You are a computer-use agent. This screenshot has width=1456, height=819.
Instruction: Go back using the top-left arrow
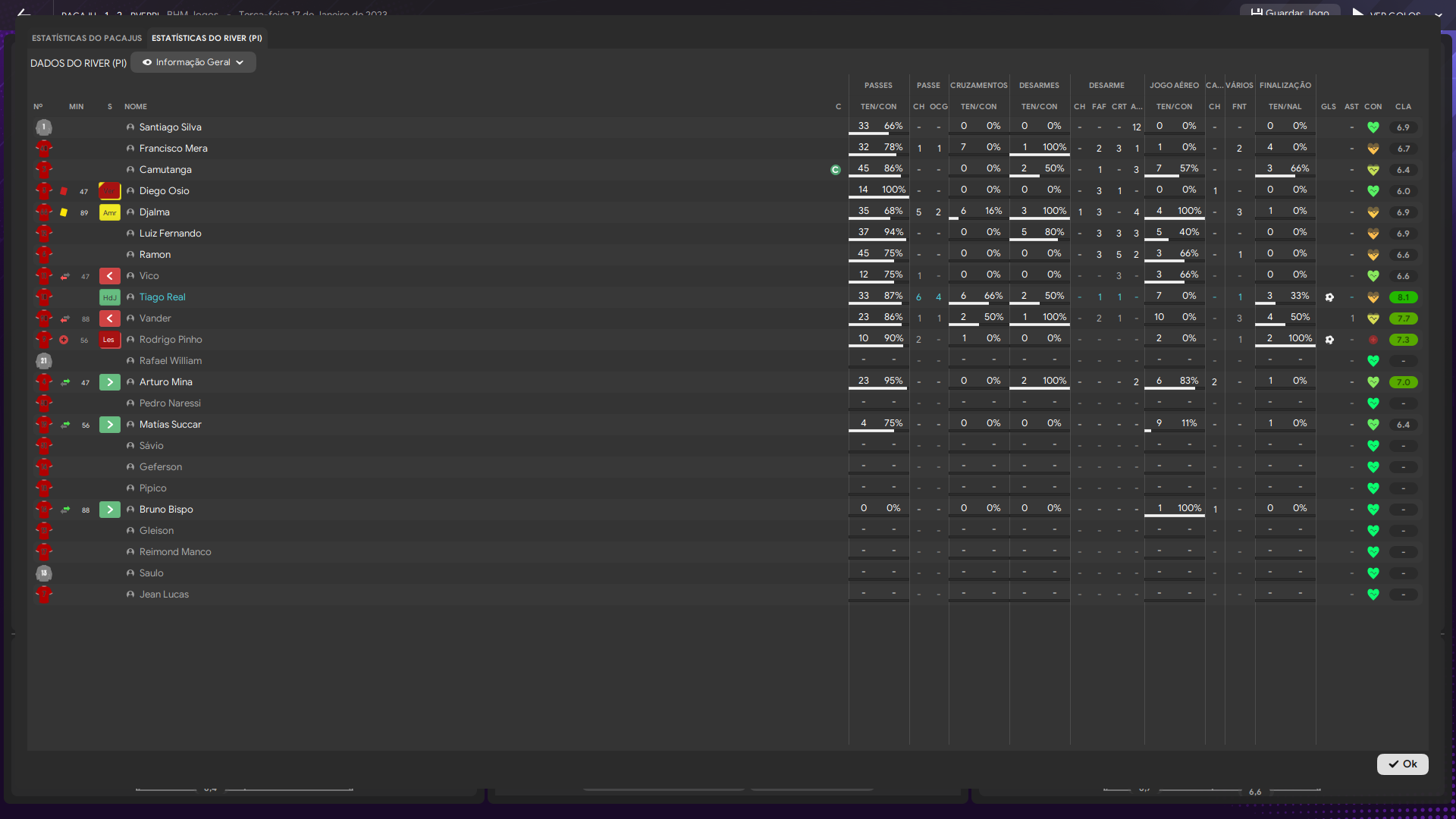[24, 12]
